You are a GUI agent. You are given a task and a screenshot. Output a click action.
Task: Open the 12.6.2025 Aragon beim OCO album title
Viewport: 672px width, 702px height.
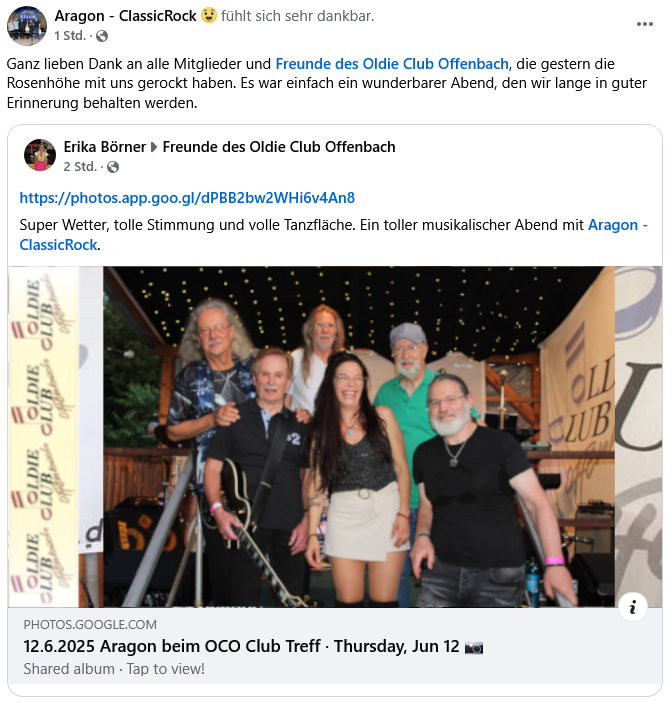pyautogui.click(x=241, y=646)
